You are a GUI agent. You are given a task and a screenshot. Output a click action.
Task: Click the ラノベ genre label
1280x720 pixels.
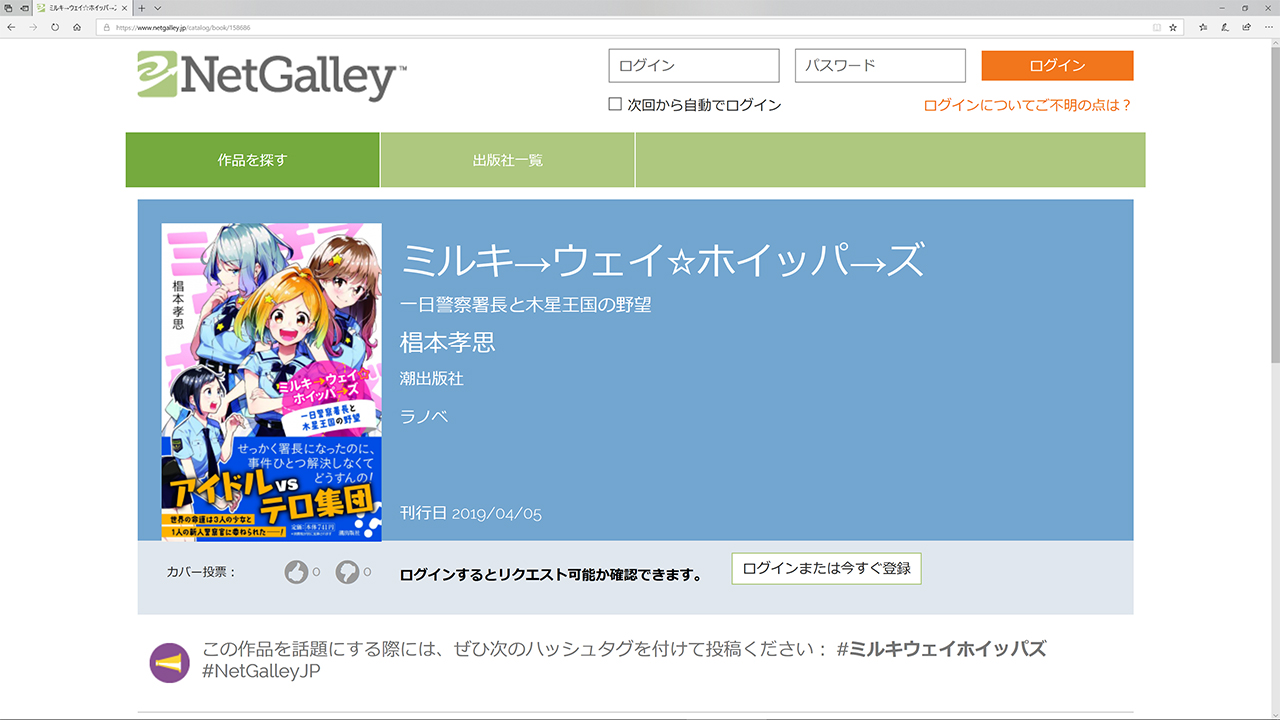click(423, 416)
